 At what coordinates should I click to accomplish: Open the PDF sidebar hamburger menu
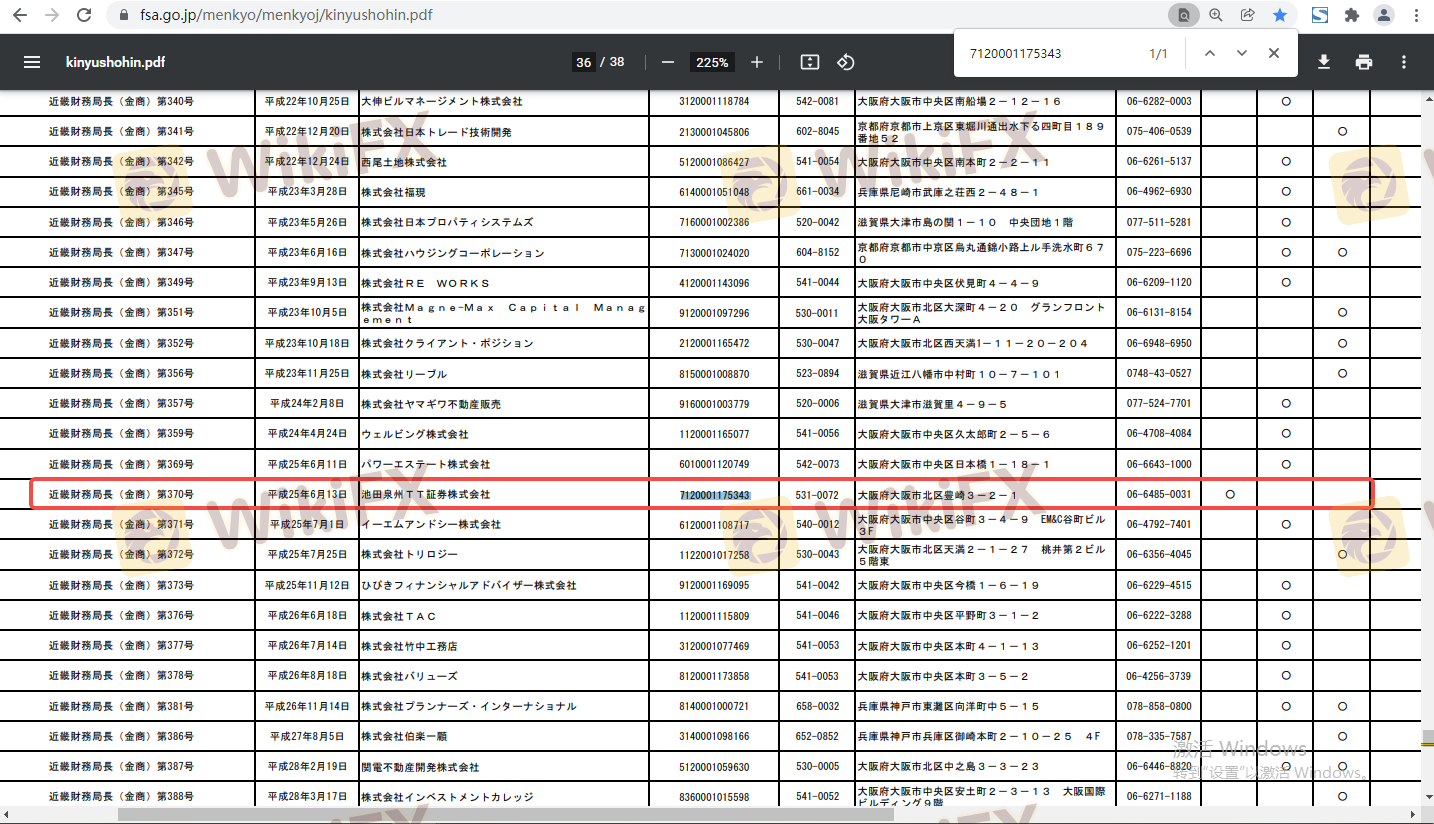tap(32, 62)
